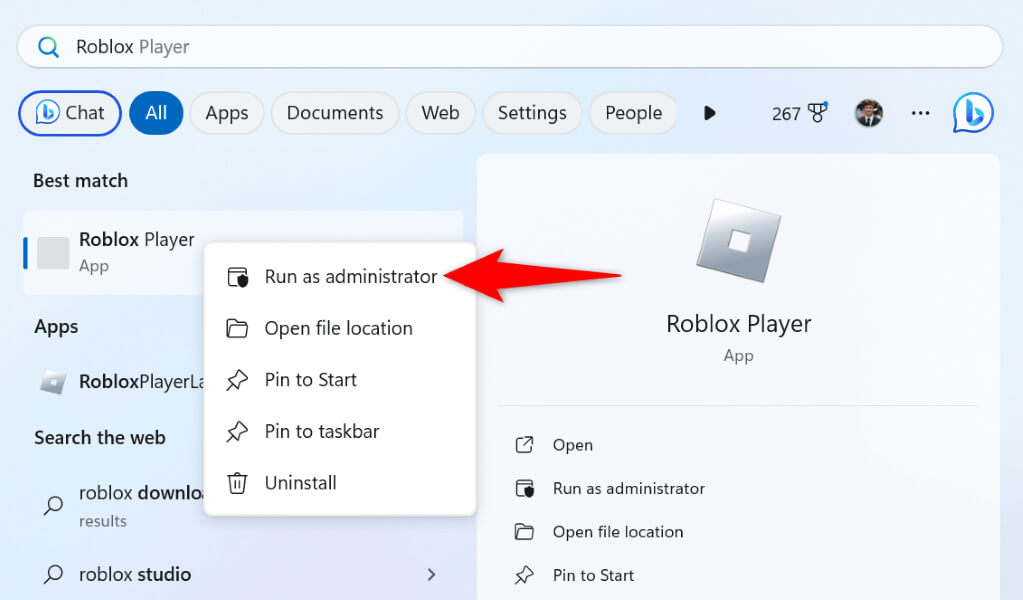Viewport: 1023px width, 600px height.
Task: Choose Run as administrator in the context menu
Action: (x=339, y=277)
